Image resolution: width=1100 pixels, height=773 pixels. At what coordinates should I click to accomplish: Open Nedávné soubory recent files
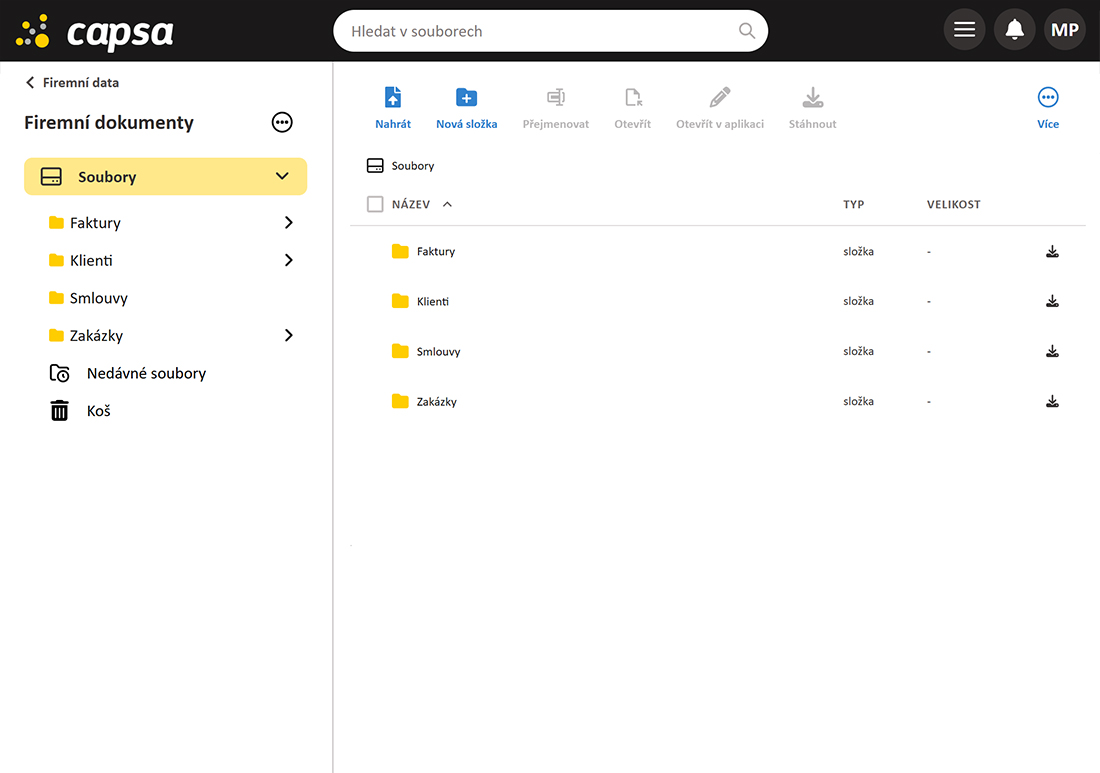pos(145,373)
